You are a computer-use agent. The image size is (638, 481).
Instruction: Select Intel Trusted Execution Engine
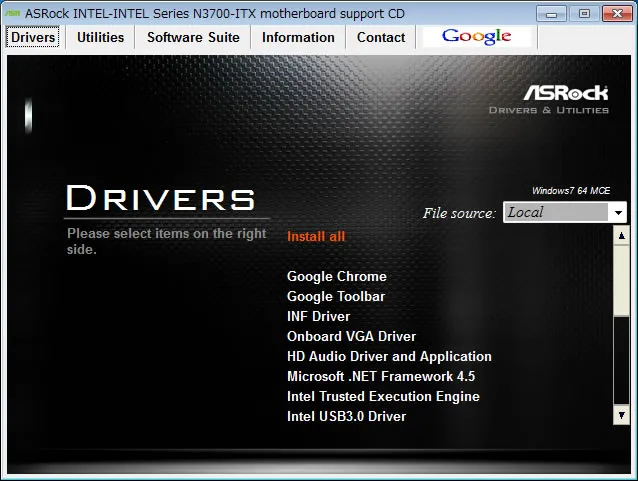point(383,396)
